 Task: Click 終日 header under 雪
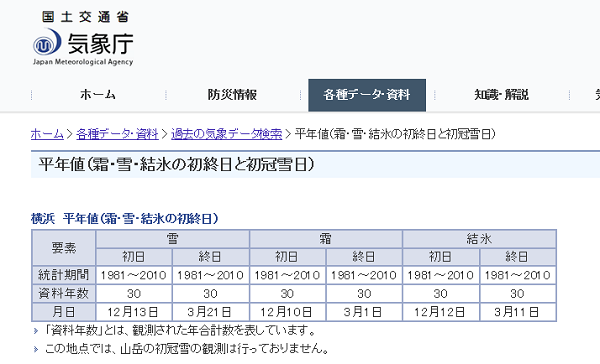pos(211,256)
